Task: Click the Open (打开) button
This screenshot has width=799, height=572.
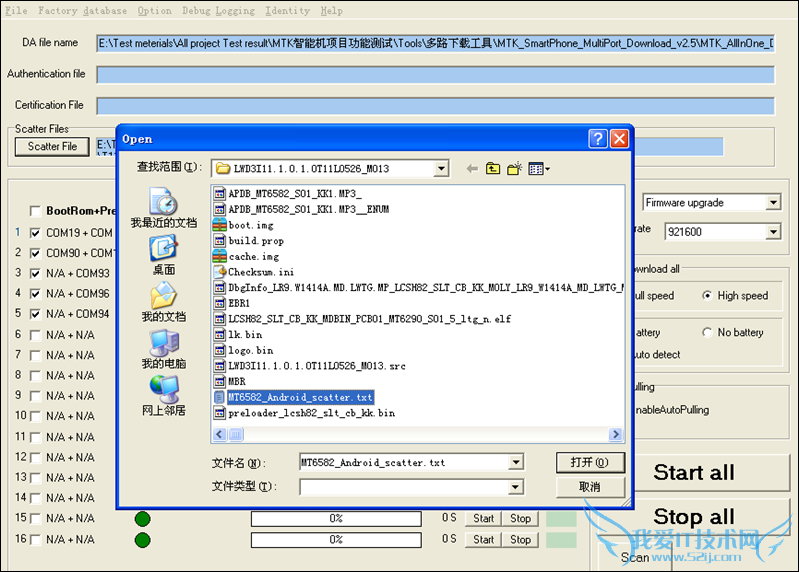Action: click(x=590, y=462)
